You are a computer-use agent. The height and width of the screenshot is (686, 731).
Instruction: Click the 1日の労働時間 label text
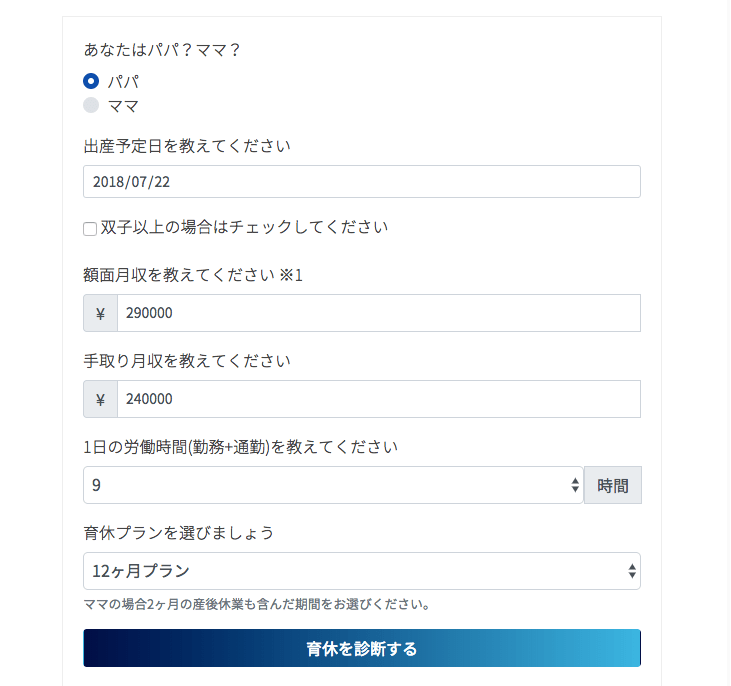(x=240, y=446)
